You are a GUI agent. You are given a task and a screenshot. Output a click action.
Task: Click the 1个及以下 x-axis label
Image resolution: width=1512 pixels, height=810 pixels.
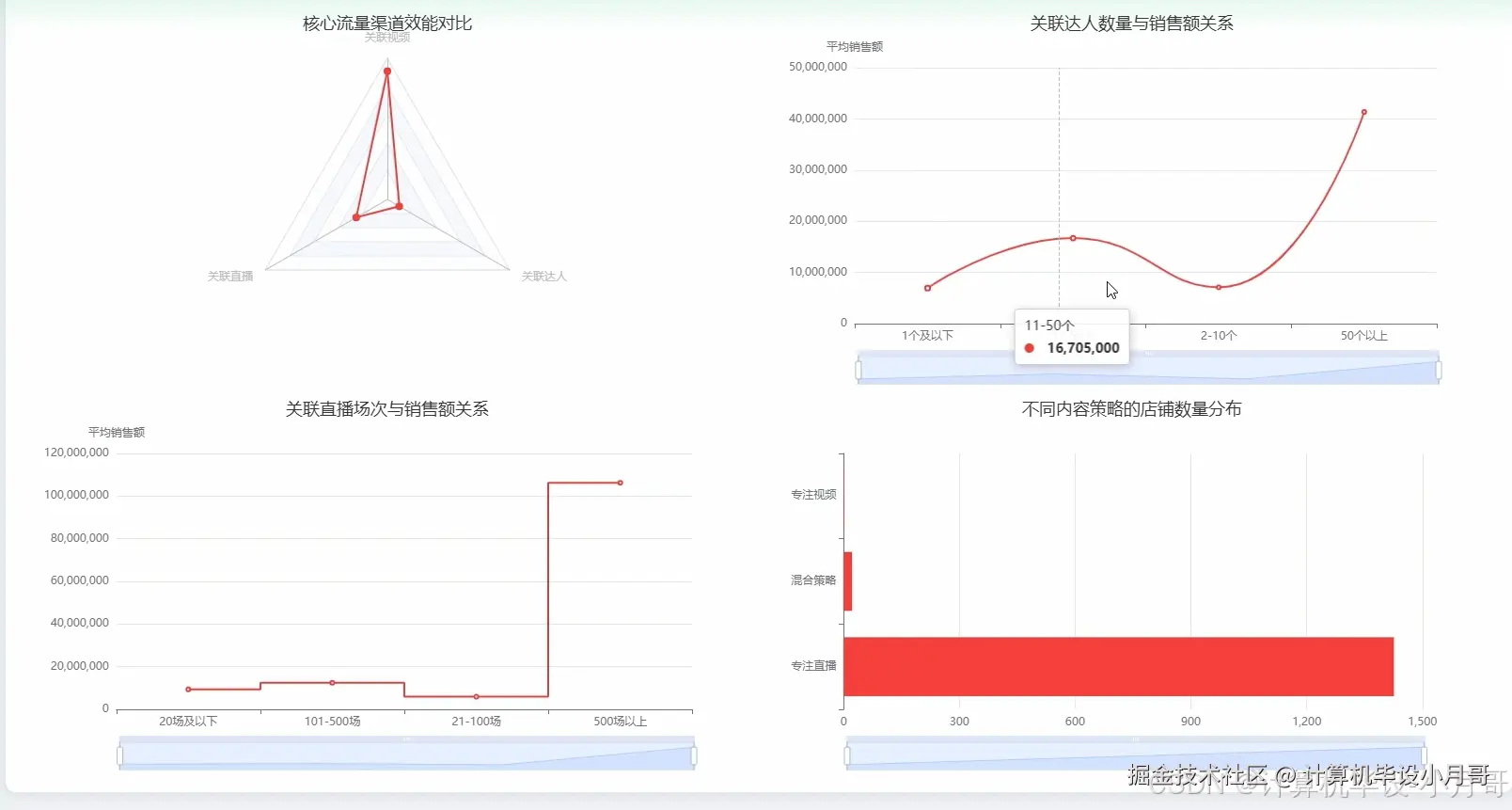[928, 336]
